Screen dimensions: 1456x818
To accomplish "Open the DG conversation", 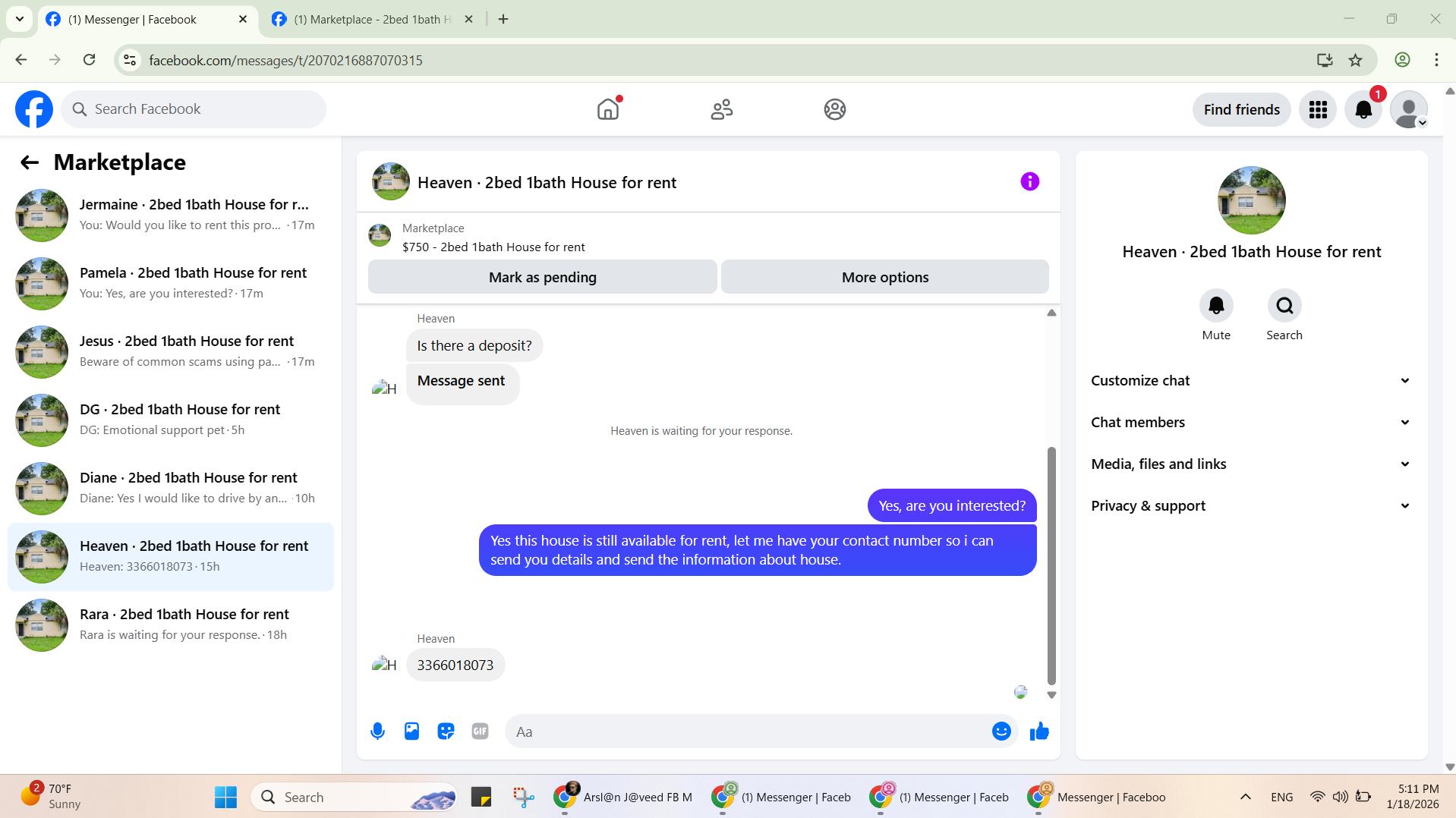I will click(171, 420).
